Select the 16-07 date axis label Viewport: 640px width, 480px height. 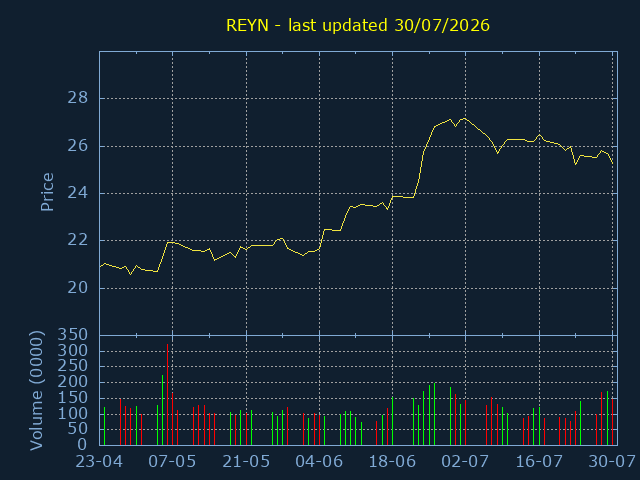[539, 462]
